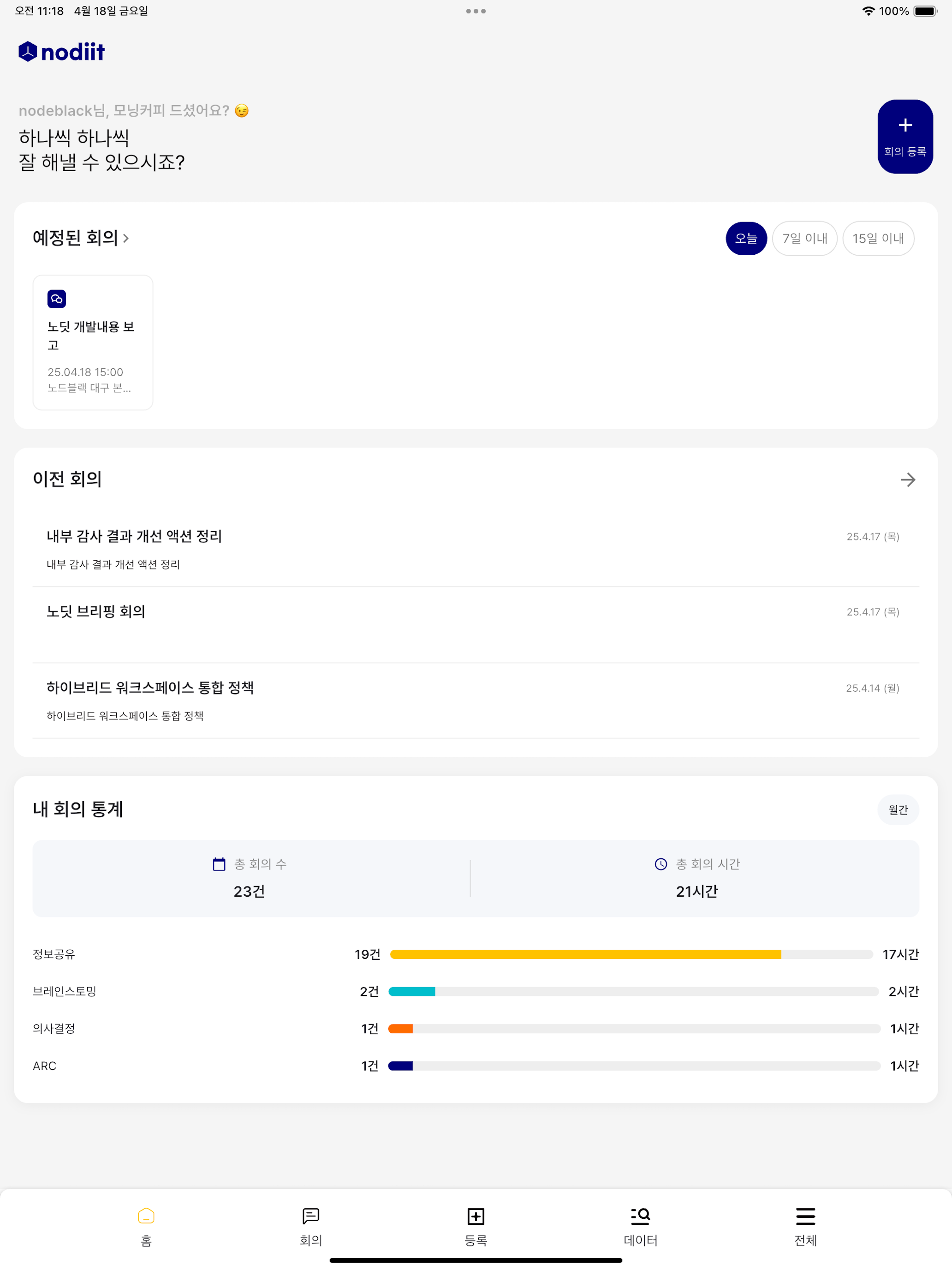Select the 7일 이내 filter chip
The height and width of the screenshot is (1270, 952).
804,238
